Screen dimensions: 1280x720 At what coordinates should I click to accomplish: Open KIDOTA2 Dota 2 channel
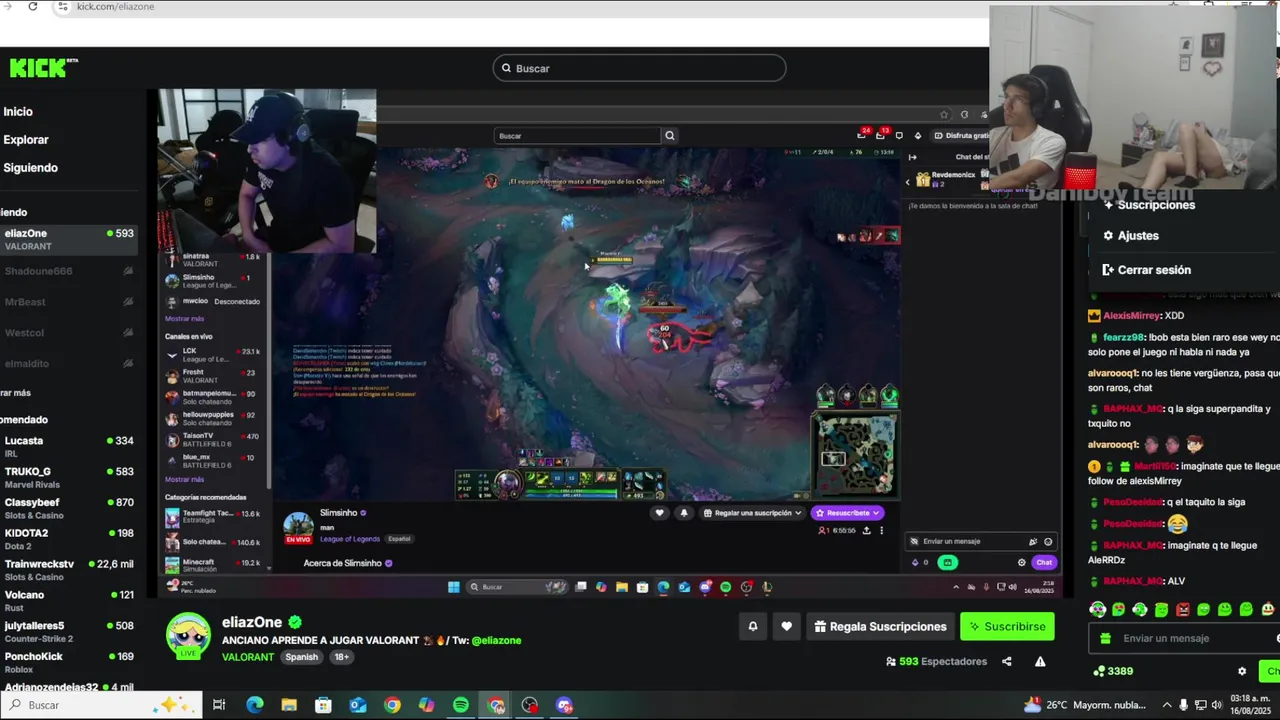tap(68, 539)
